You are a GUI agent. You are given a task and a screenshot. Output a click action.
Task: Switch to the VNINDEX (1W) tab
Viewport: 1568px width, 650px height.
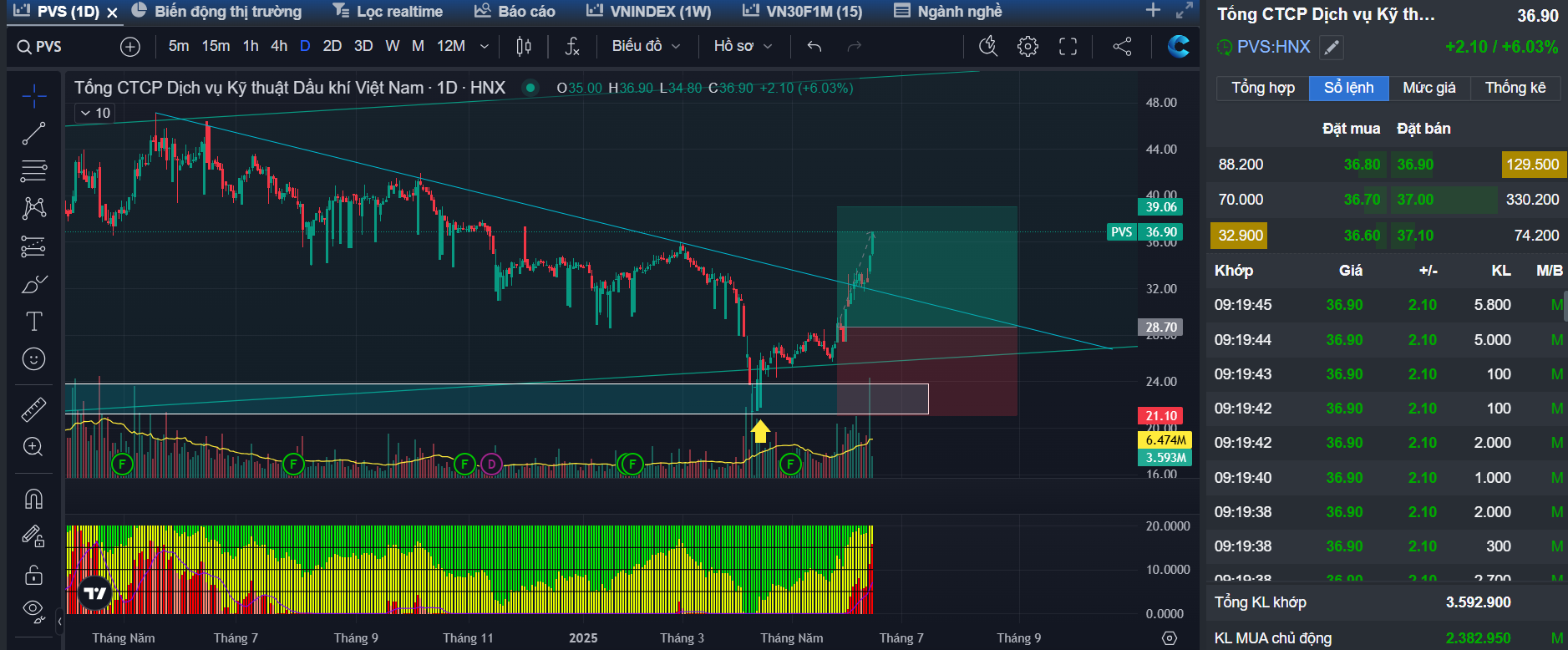(x=648, y=12)
